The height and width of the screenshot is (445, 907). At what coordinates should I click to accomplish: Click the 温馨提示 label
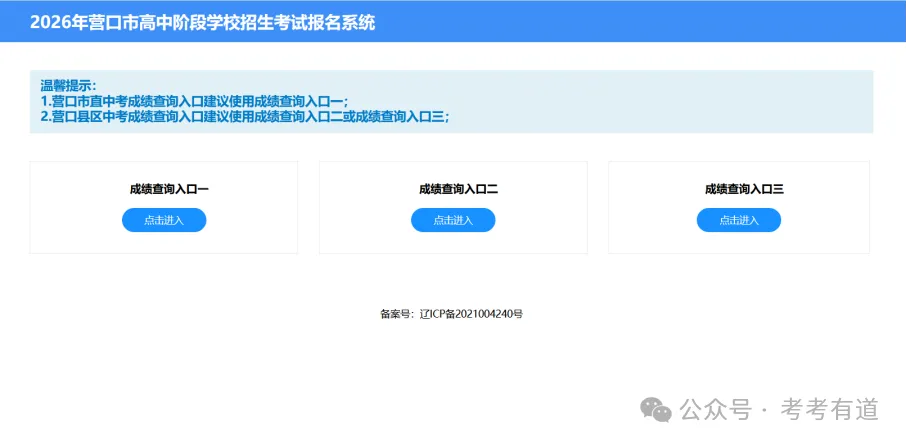click(68, 86)
